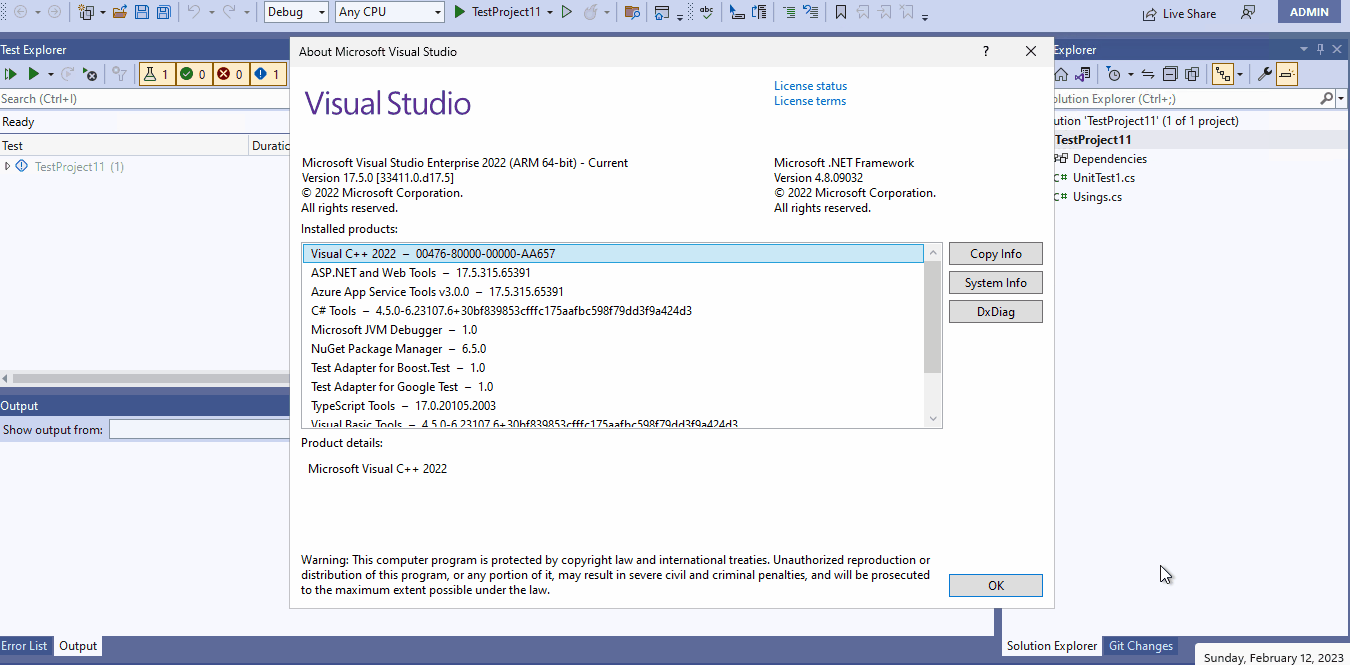This screenshot has height=665, width=1350.
Task: Open the Git Changes tab
Action: click(x=1140, y=645)
